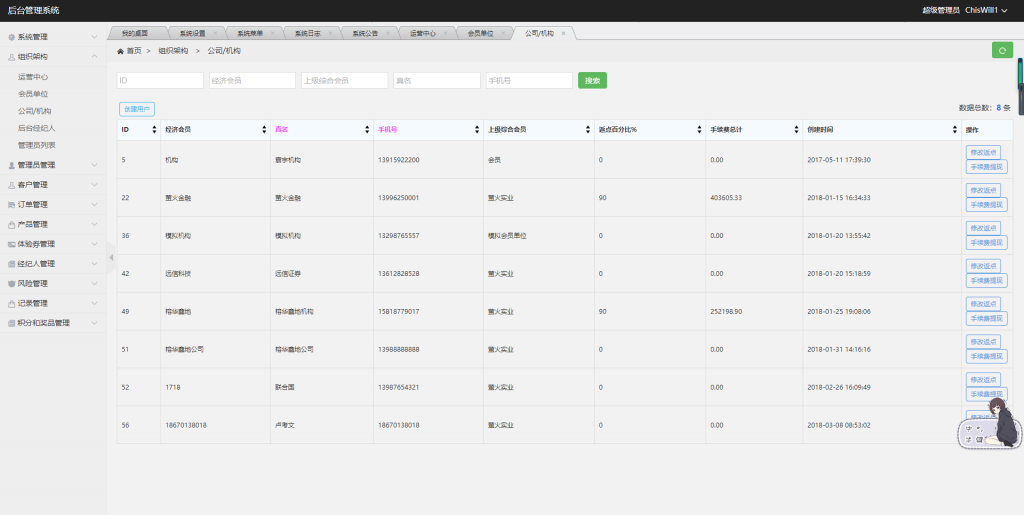Click the 创建用户 button
Screen dimensions: 1024x515
136,108
